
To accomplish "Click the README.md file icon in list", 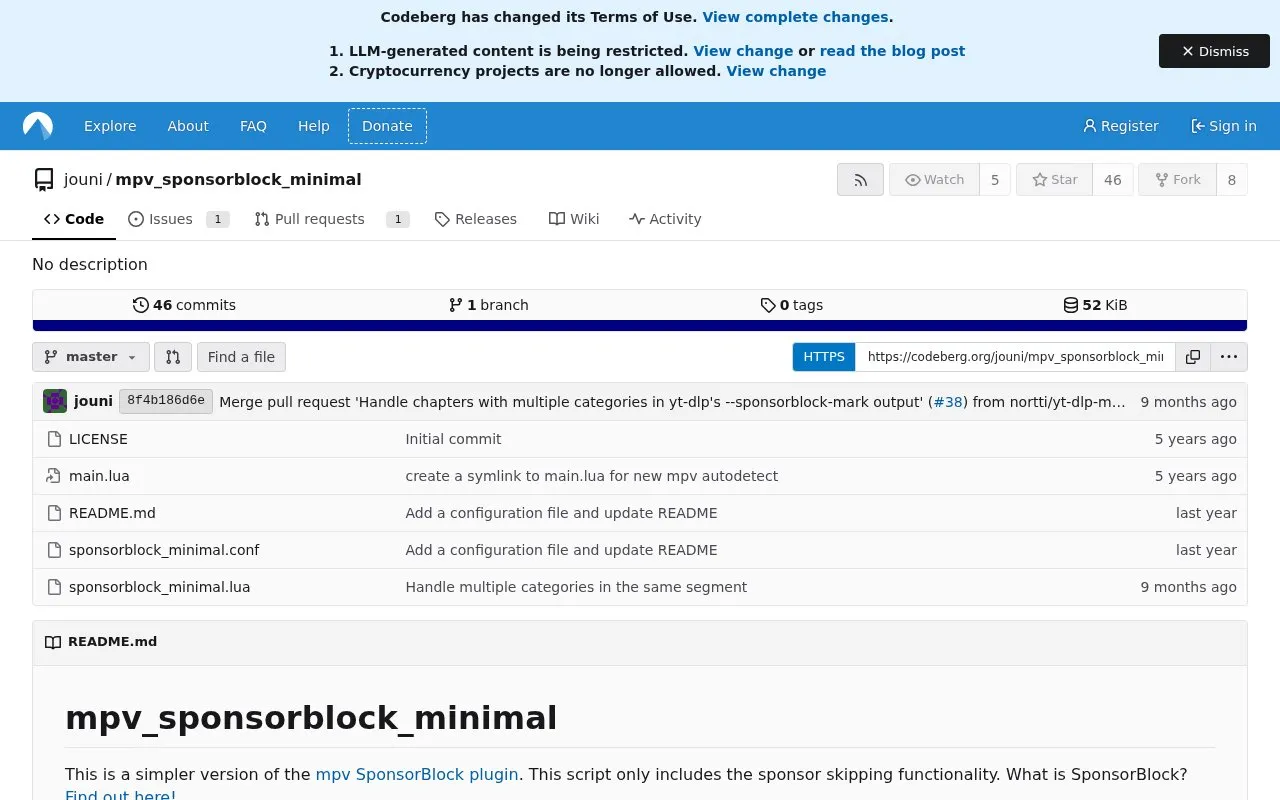I will pos(54,513).
